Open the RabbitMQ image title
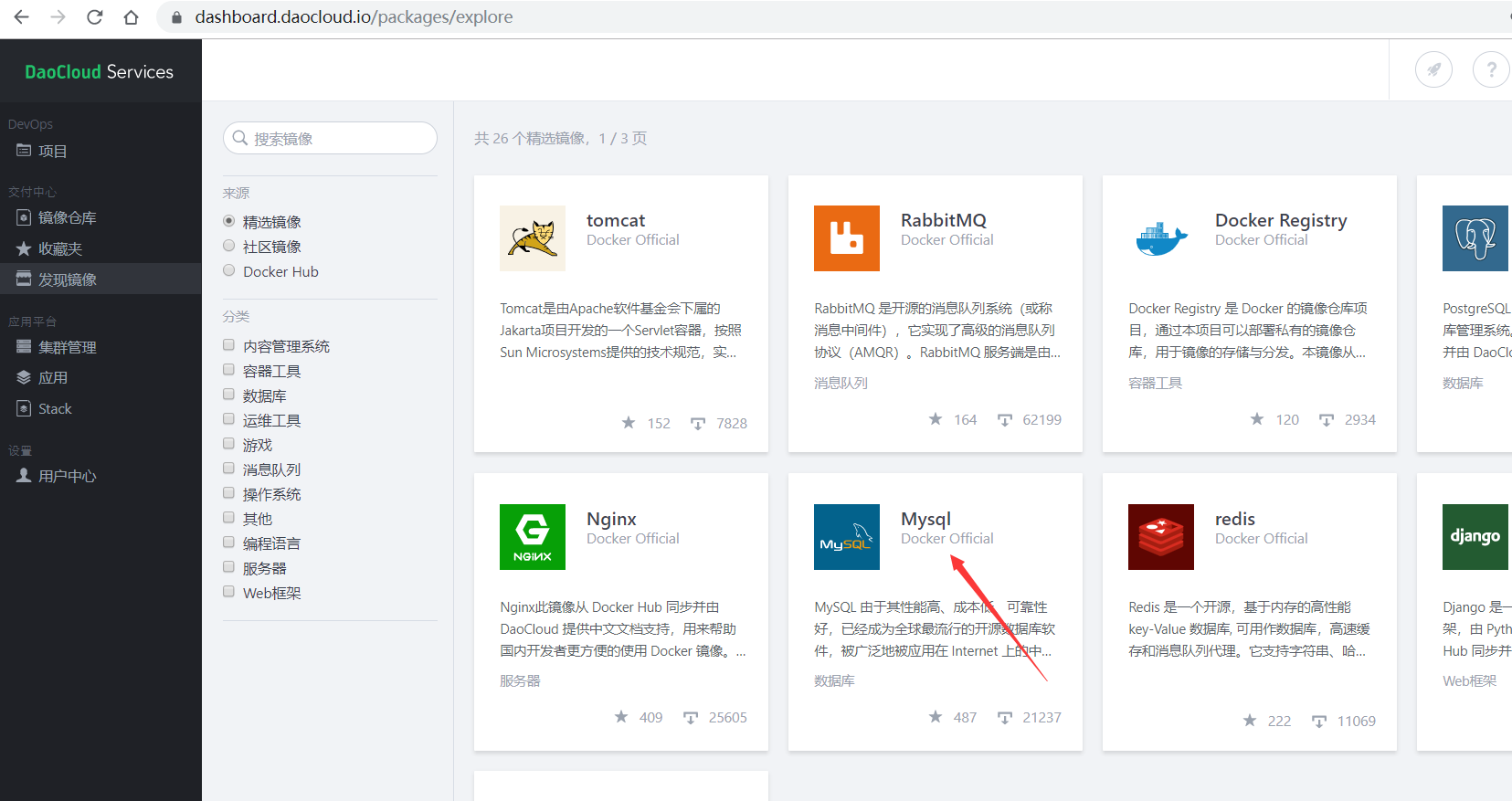The height and width of the screenshot is (801, 1512). tap(944, 220)
